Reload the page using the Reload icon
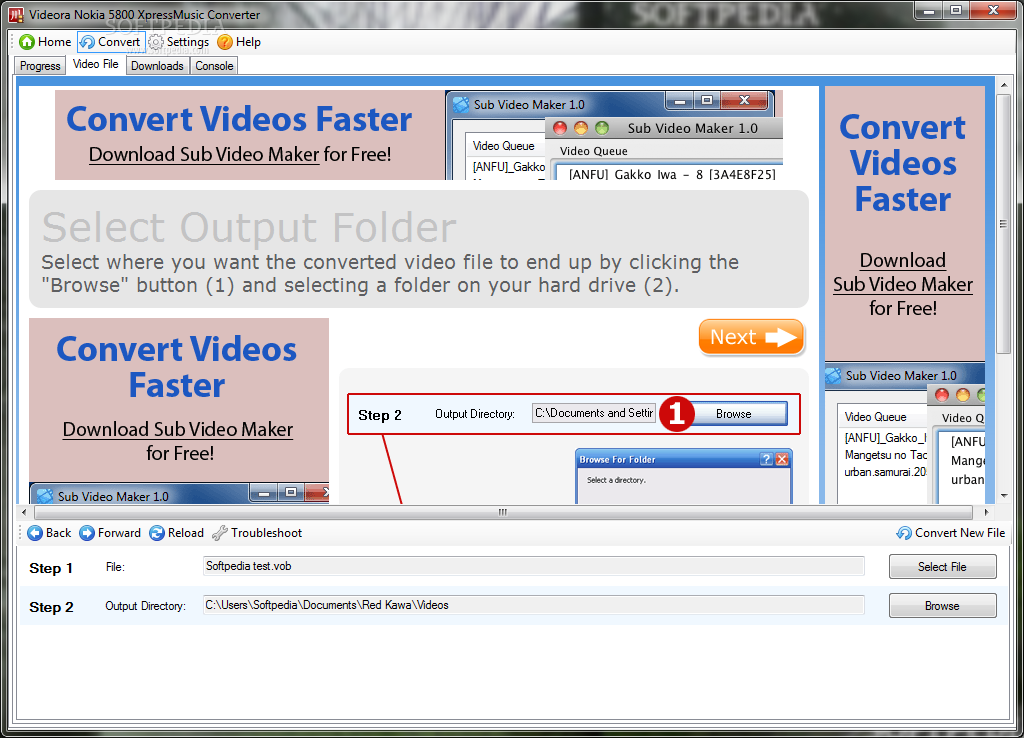1024x738 pixels. 157,533
